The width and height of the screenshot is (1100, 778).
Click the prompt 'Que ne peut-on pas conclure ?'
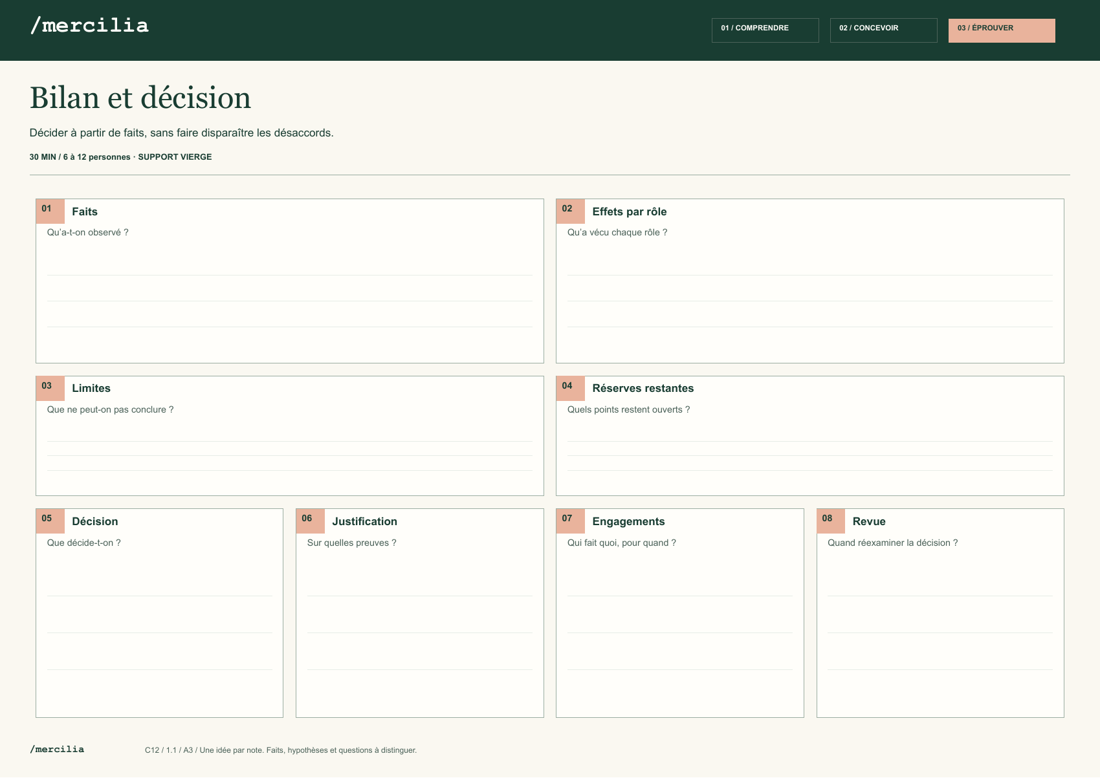tap(110, 410)
